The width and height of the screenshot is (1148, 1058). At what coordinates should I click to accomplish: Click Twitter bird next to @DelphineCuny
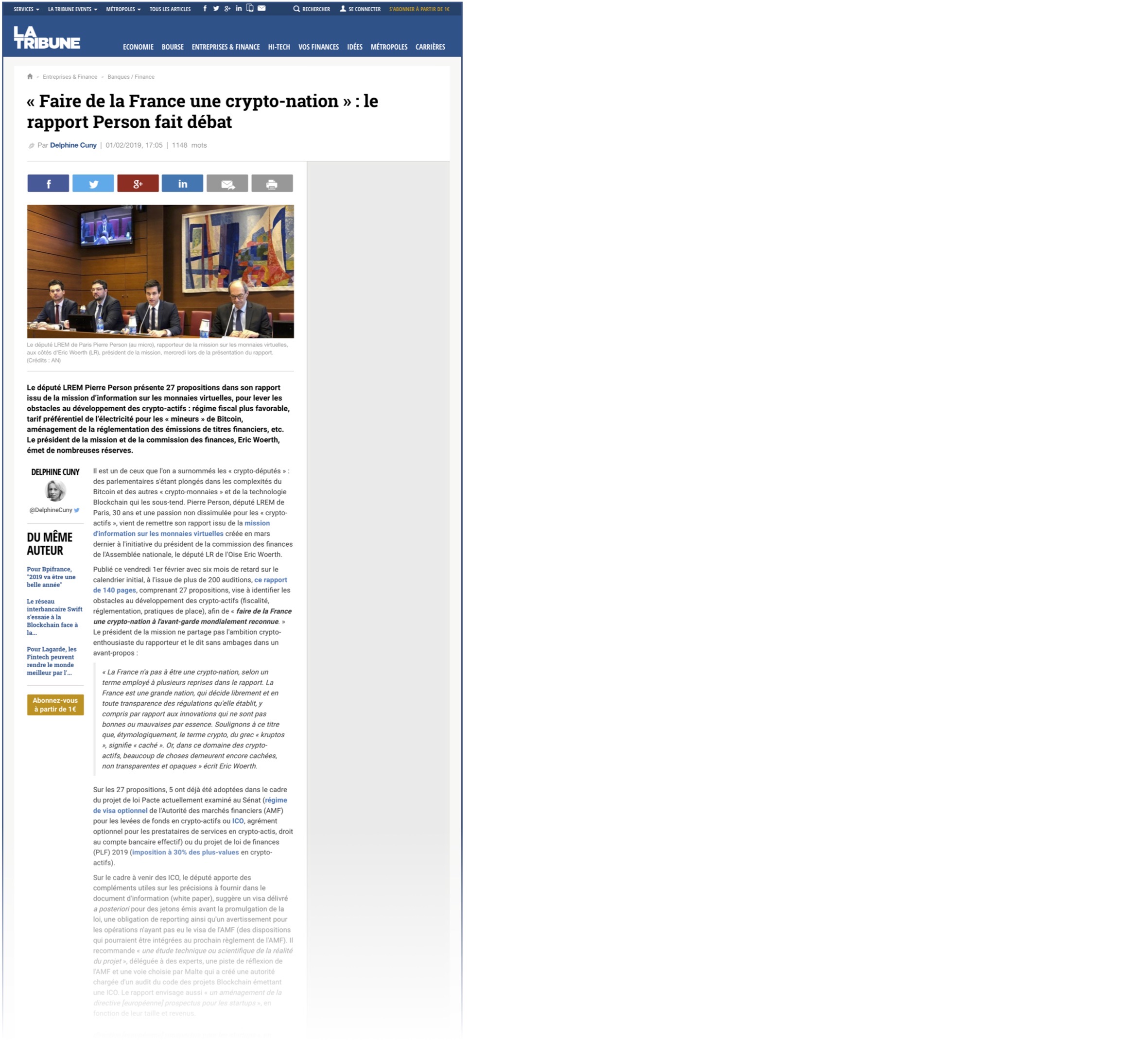[77, 510]
